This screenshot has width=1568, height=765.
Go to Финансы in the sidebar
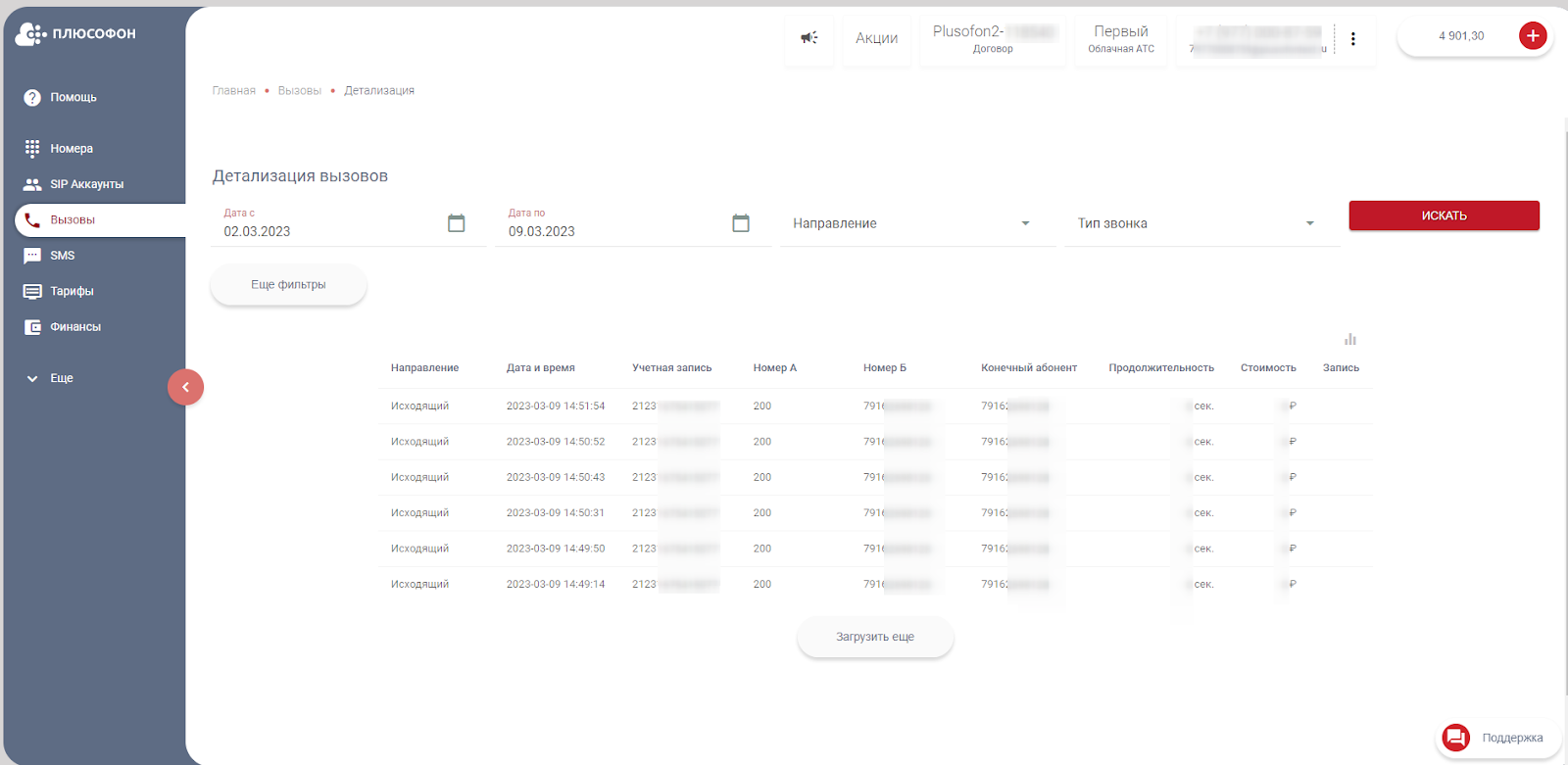click(75, 327)
